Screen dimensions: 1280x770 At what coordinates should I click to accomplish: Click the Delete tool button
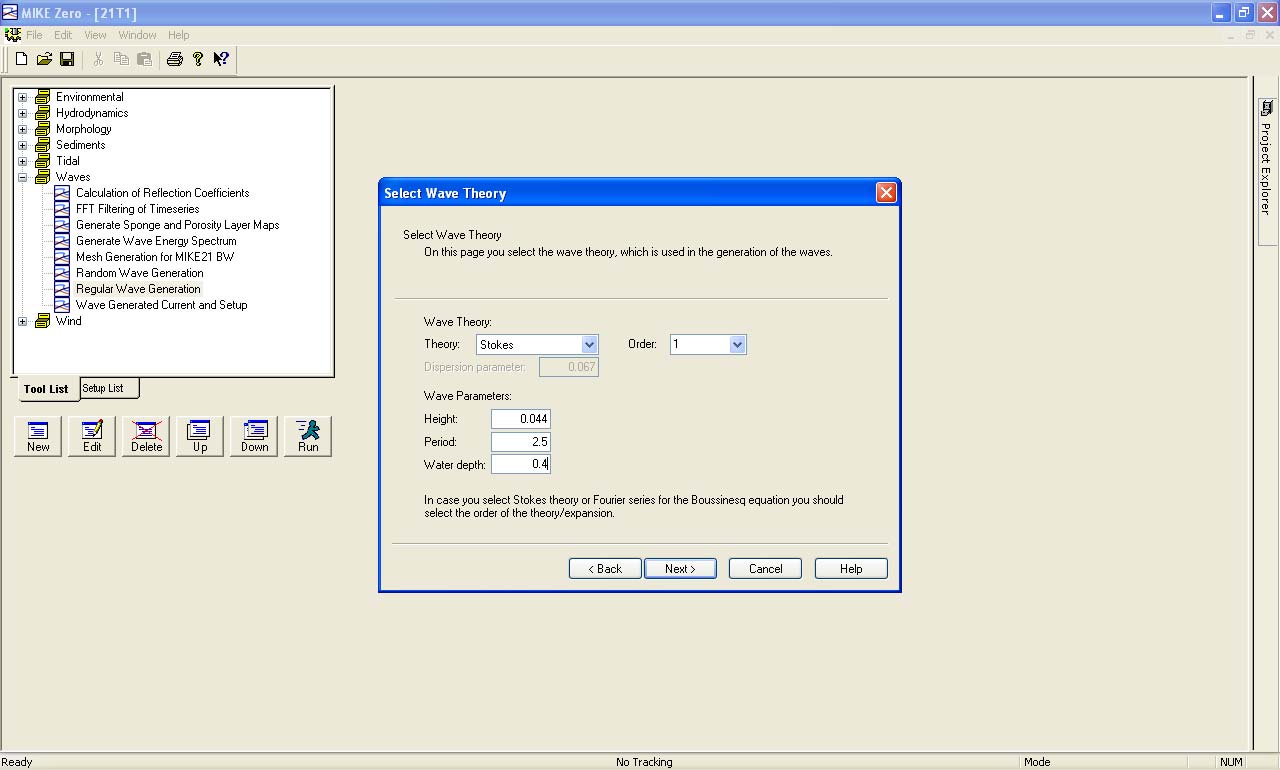click(146, 436)
